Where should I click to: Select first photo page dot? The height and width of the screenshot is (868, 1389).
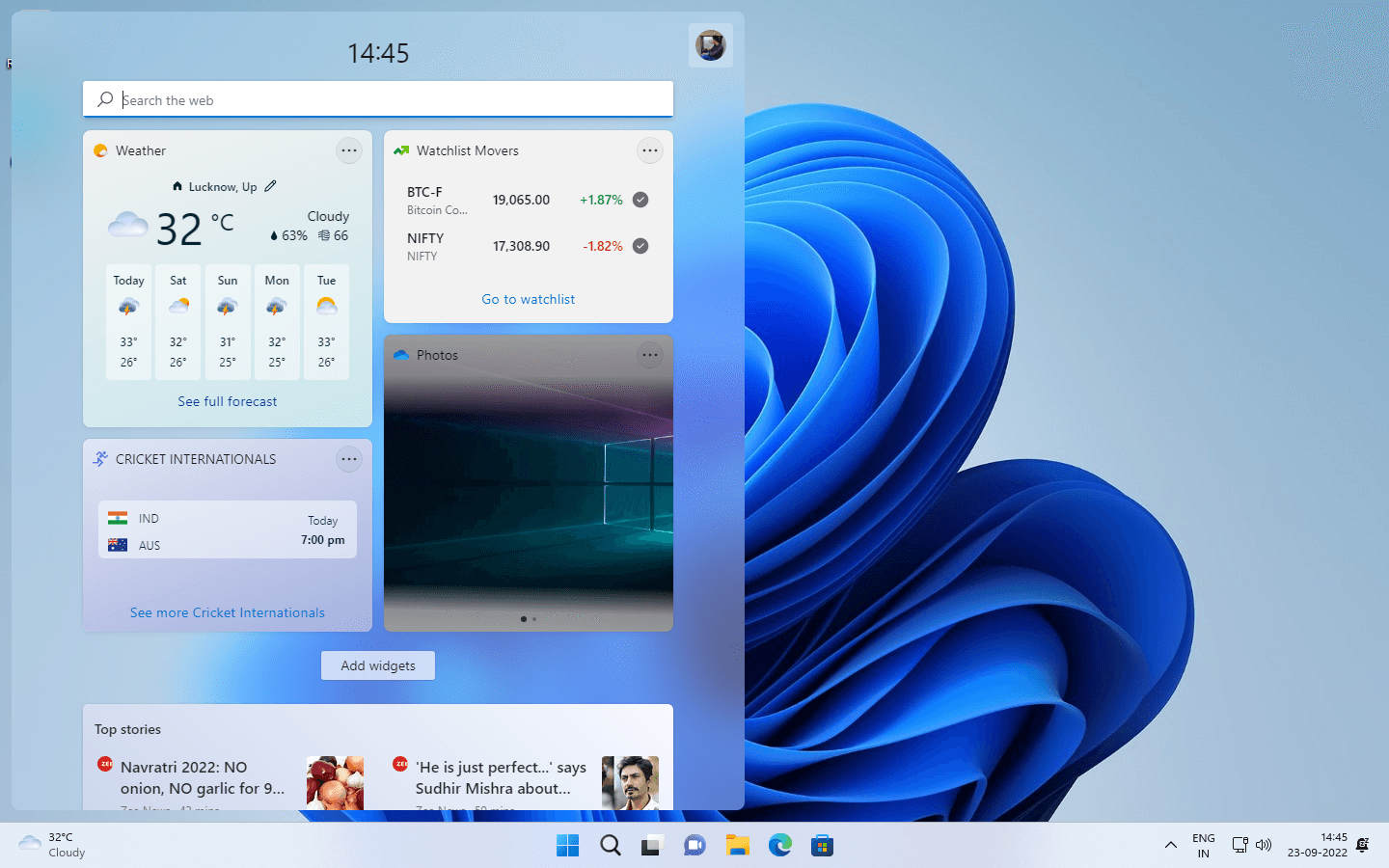pos(523,619)
